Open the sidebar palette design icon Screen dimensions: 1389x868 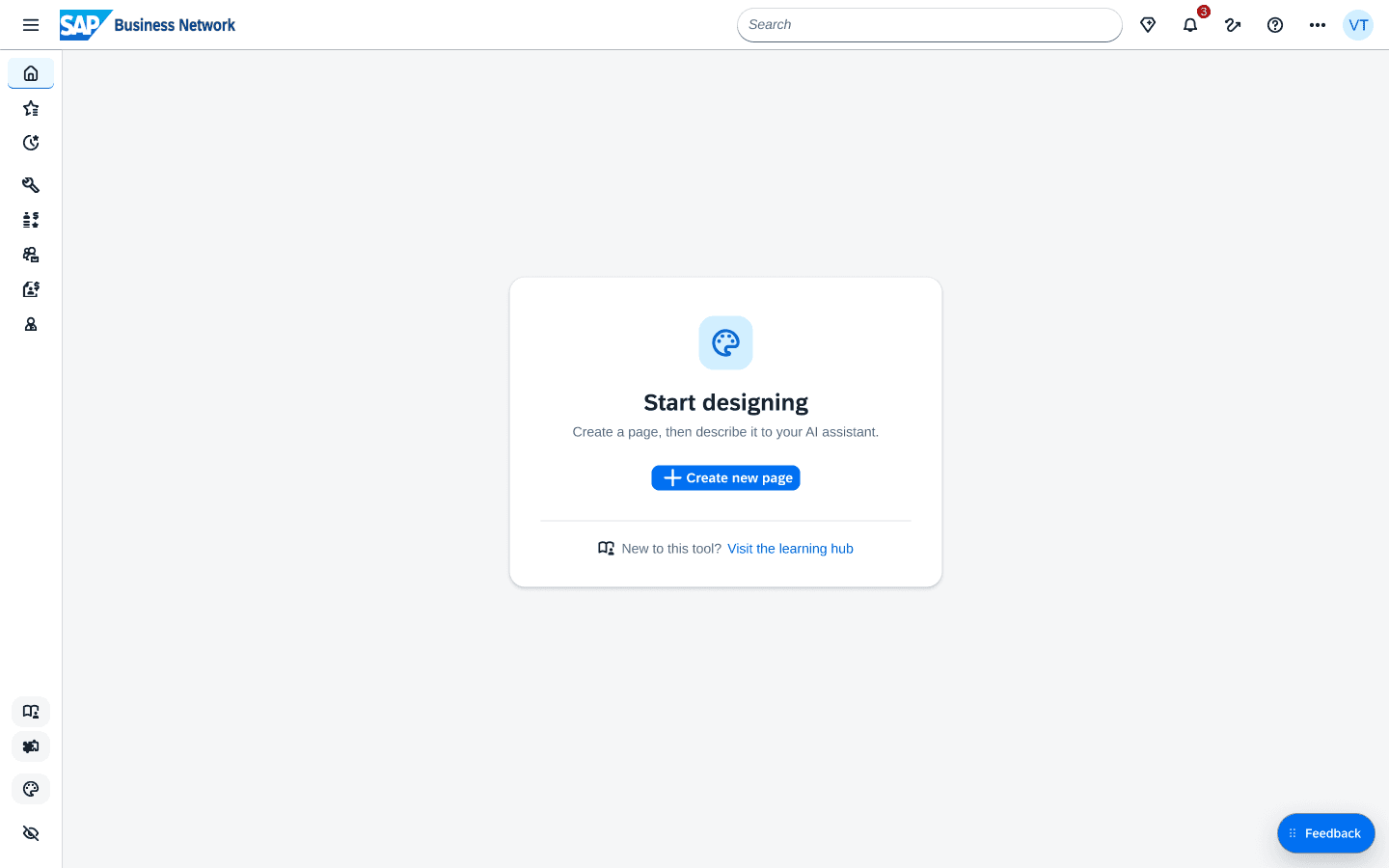click(x=31, y=789)
